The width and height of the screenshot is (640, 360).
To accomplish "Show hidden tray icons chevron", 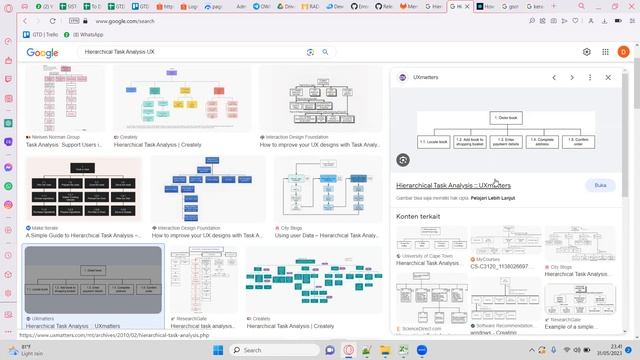I will [531, 350].
